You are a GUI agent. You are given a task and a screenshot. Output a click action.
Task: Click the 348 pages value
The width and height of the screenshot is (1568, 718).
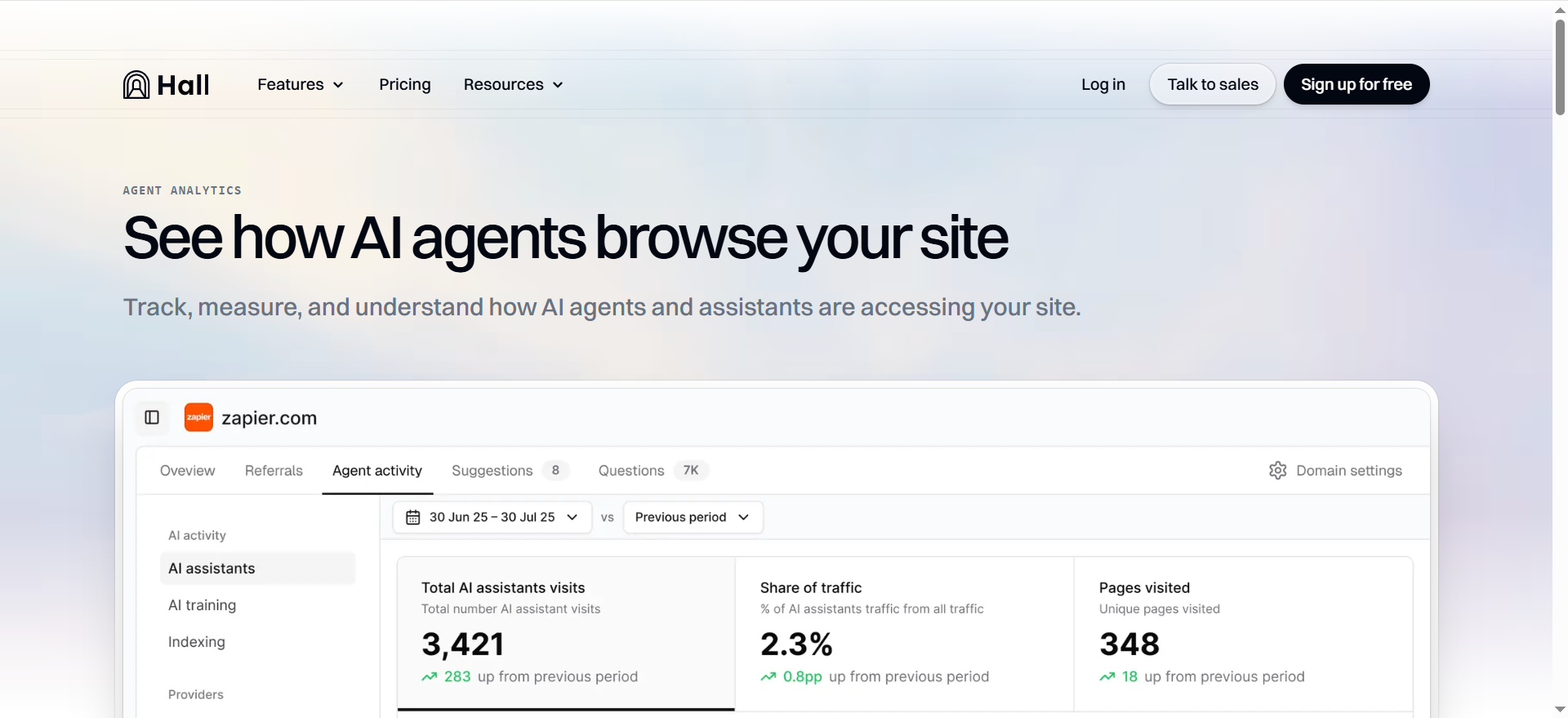tap(1129, 644)
